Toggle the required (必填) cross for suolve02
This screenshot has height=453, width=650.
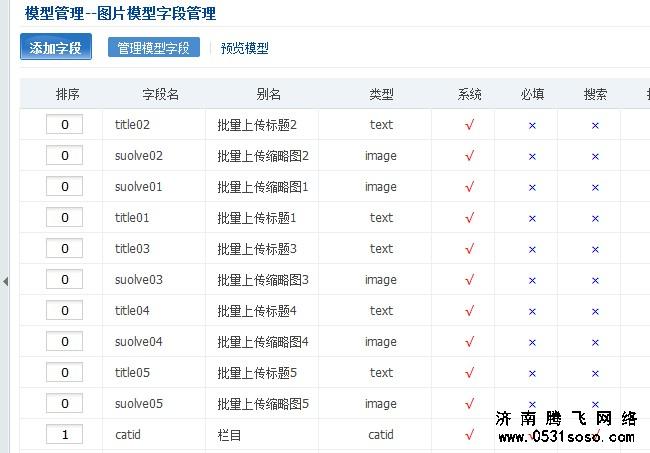click(532, 157)
